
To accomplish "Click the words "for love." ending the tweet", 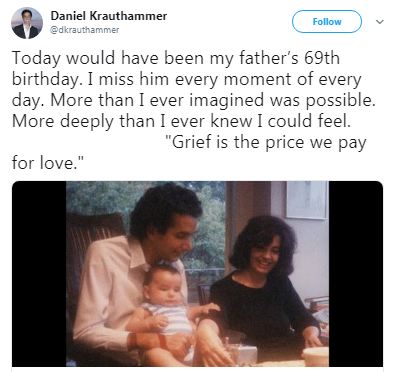I will click(47, 164).
